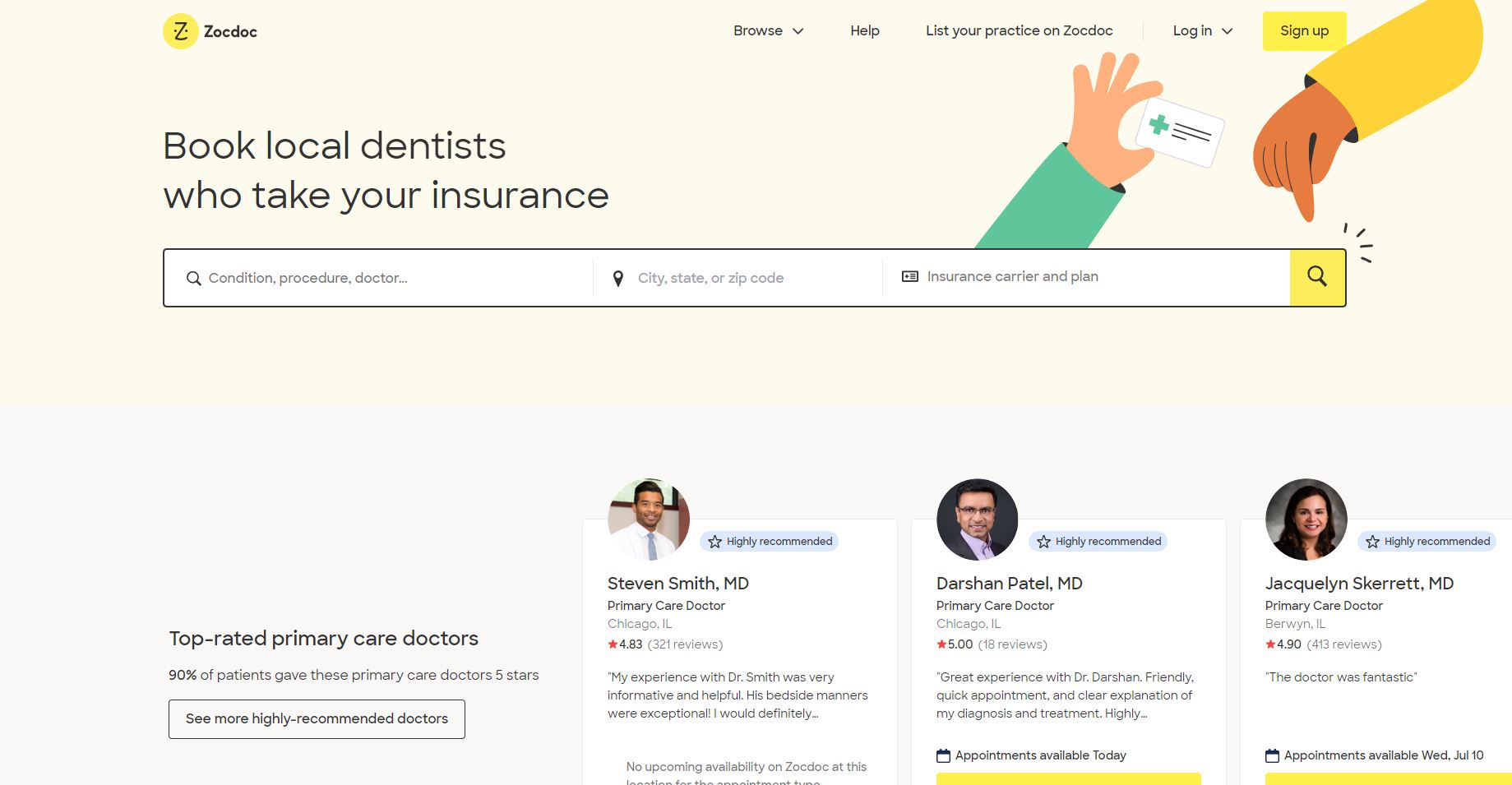Click See more highly-recommended doctors
The width and height of the screenshot is (1512, 785).
click(x=317, y=719)
